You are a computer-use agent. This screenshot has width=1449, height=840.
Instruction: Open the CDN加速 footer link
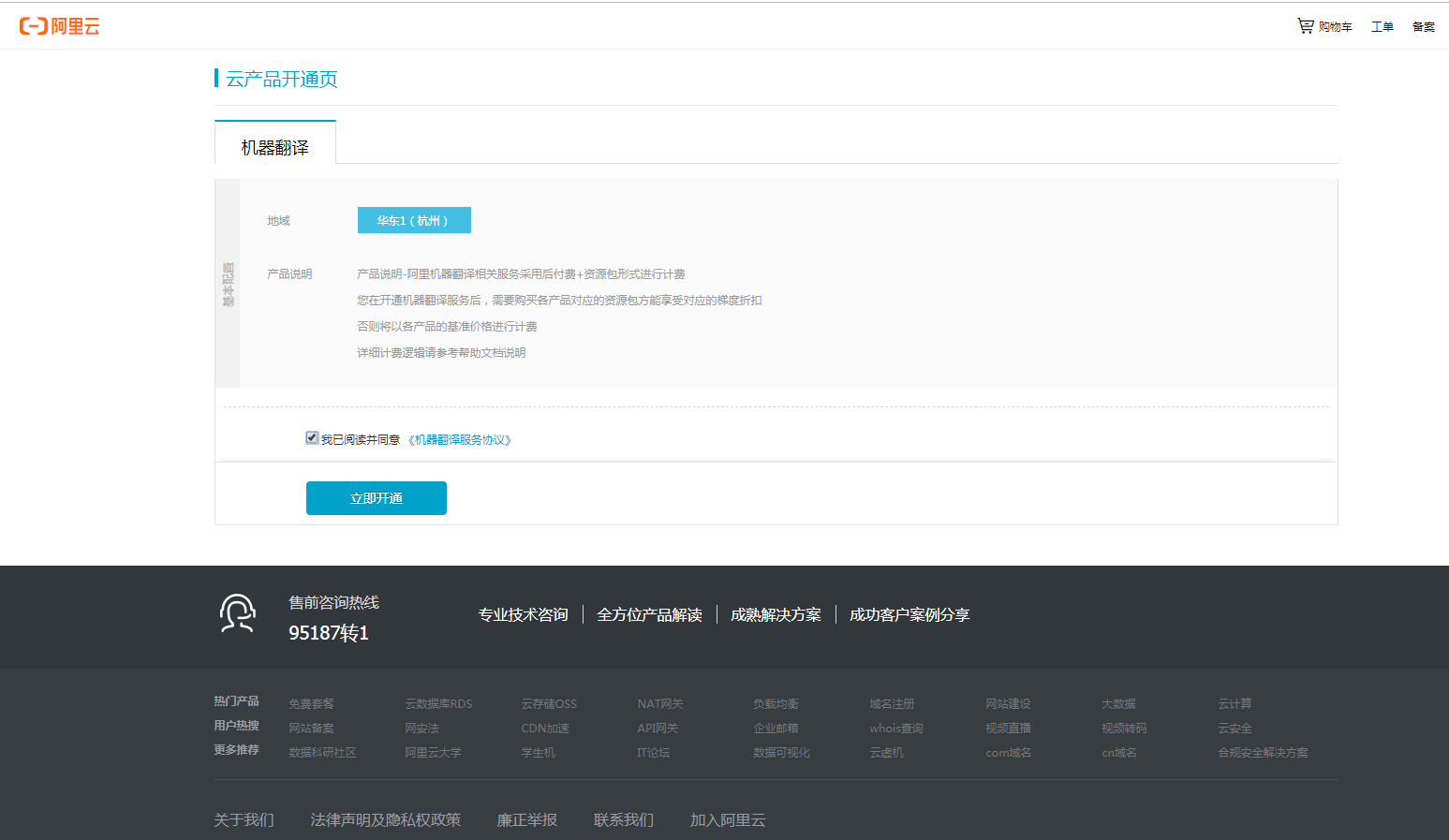point(545,728)
